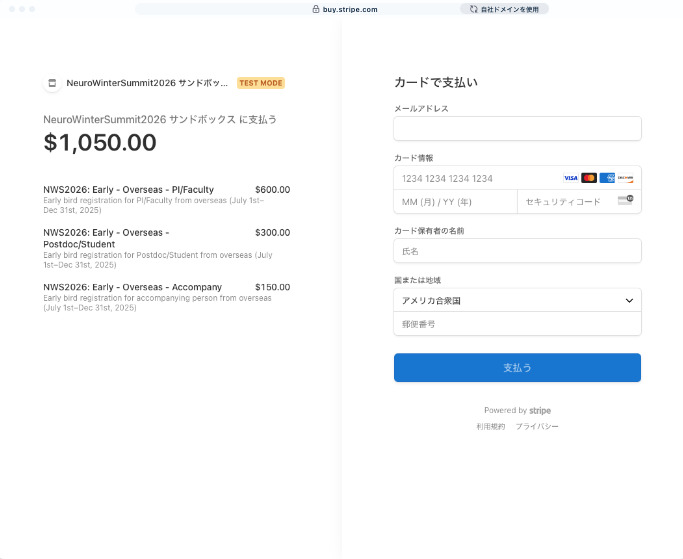Screen dimensions: 683x559
Task: Open the 利用規約 terms link
Action: [490, 427]
